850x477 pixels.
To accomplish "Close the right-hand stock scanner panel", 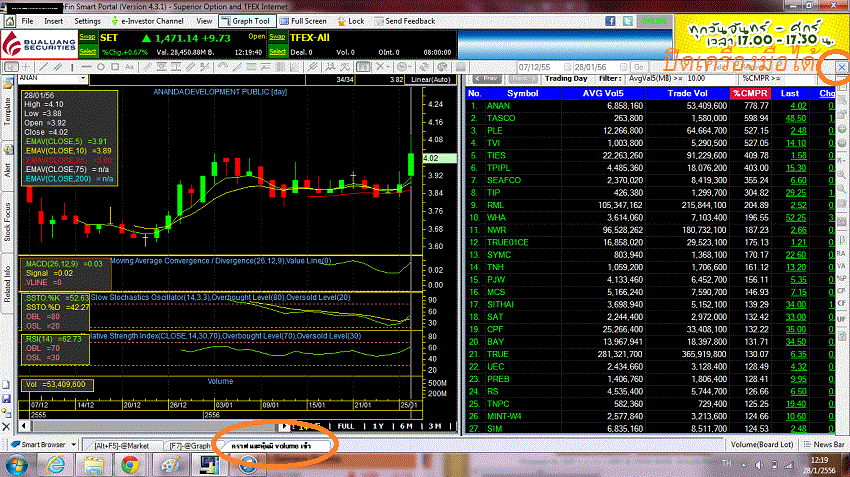I will tap(841, 67).
